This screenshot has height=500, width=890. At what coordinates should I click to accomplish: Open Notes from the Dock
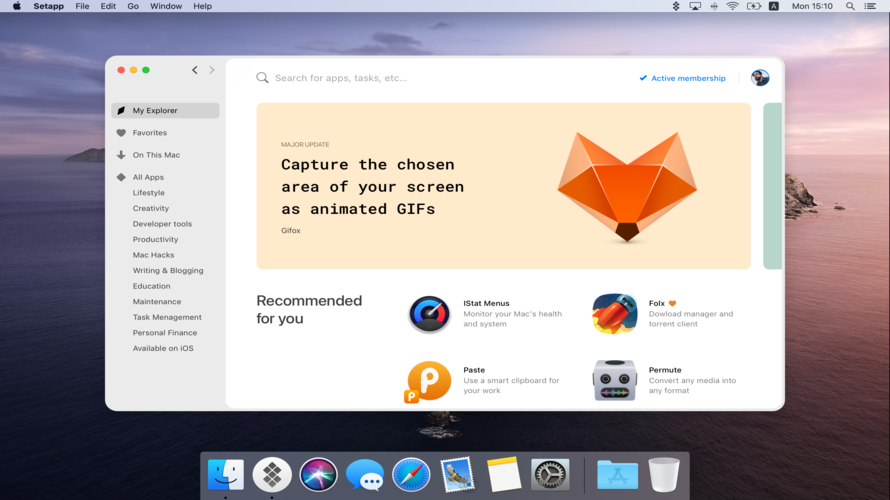click(x=503, y=474)
